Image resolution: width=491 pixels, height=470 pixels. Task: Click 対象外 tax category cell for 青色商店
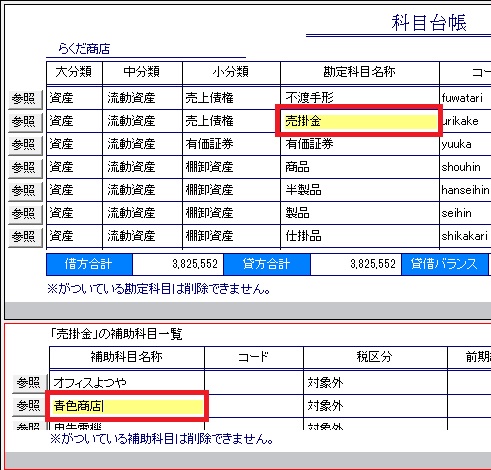click(375, 406)
